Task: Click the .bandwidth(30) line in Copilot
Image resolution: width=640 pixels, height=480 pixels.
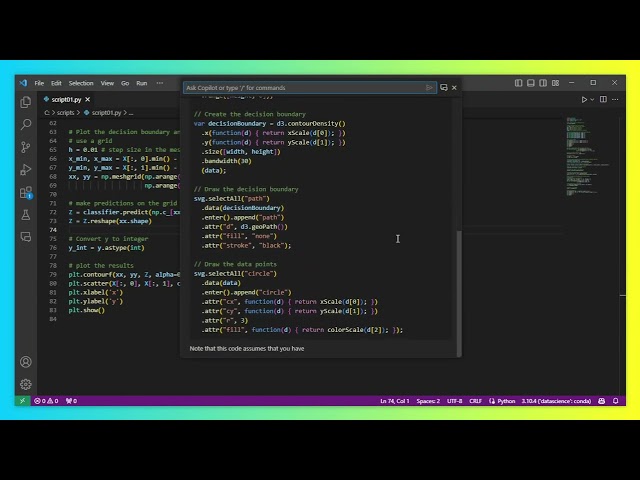Action: 226,161
